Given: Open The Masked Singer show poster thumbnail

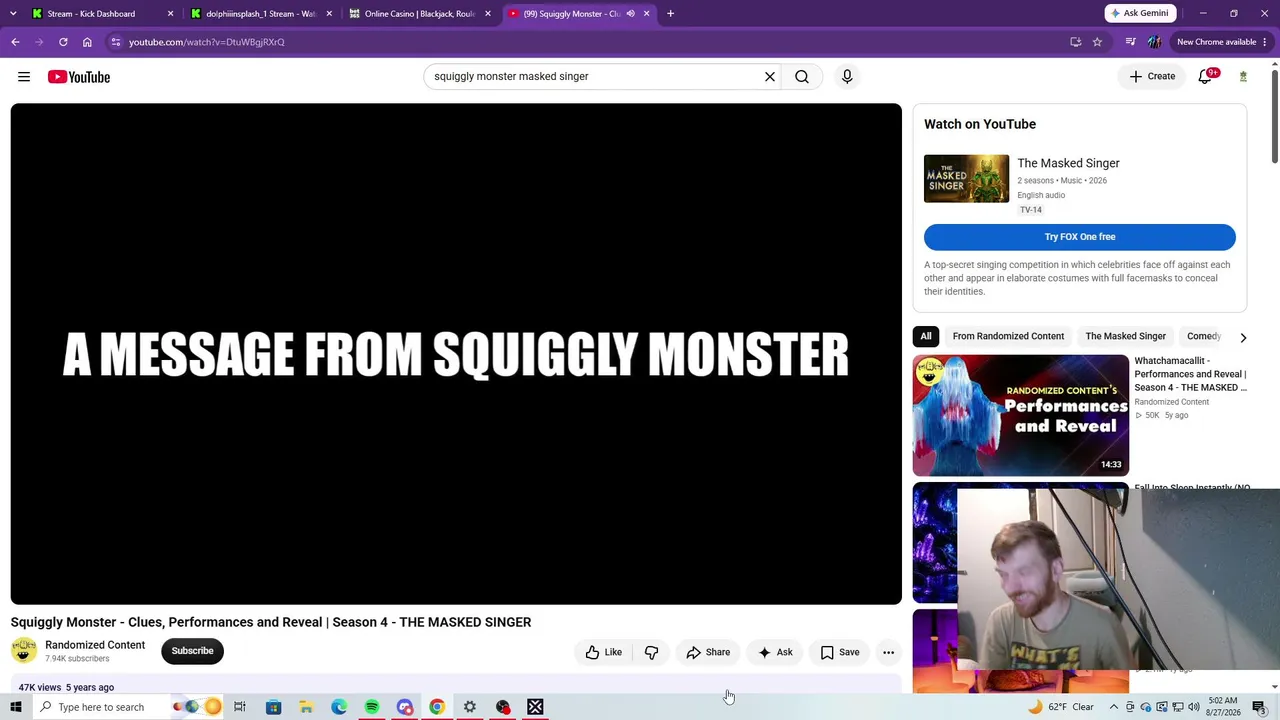Looking at the screenshot, I should (x=966, y=179).
